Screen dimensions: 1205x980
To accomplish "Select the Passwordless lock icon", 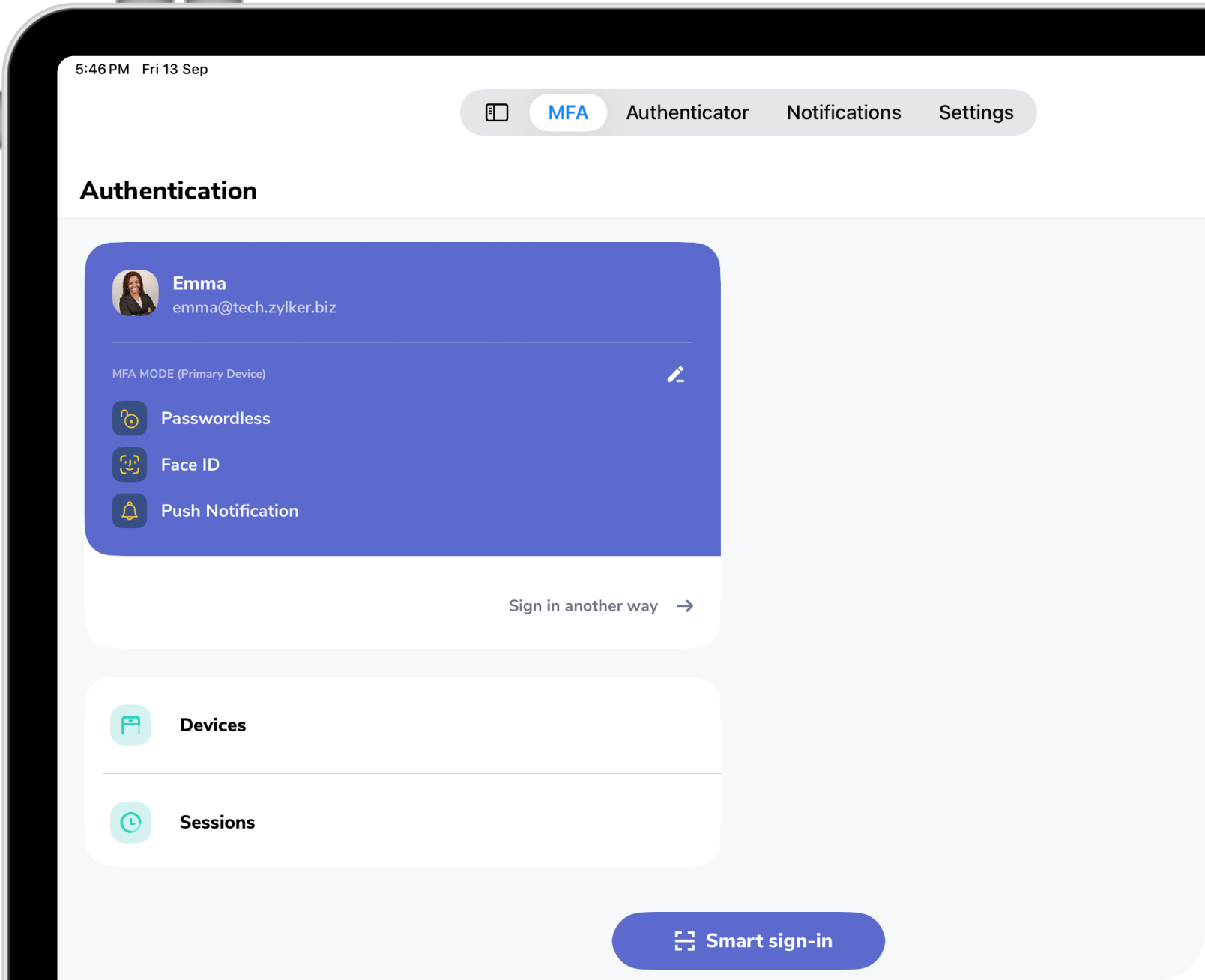I will (x=130, y=418).
